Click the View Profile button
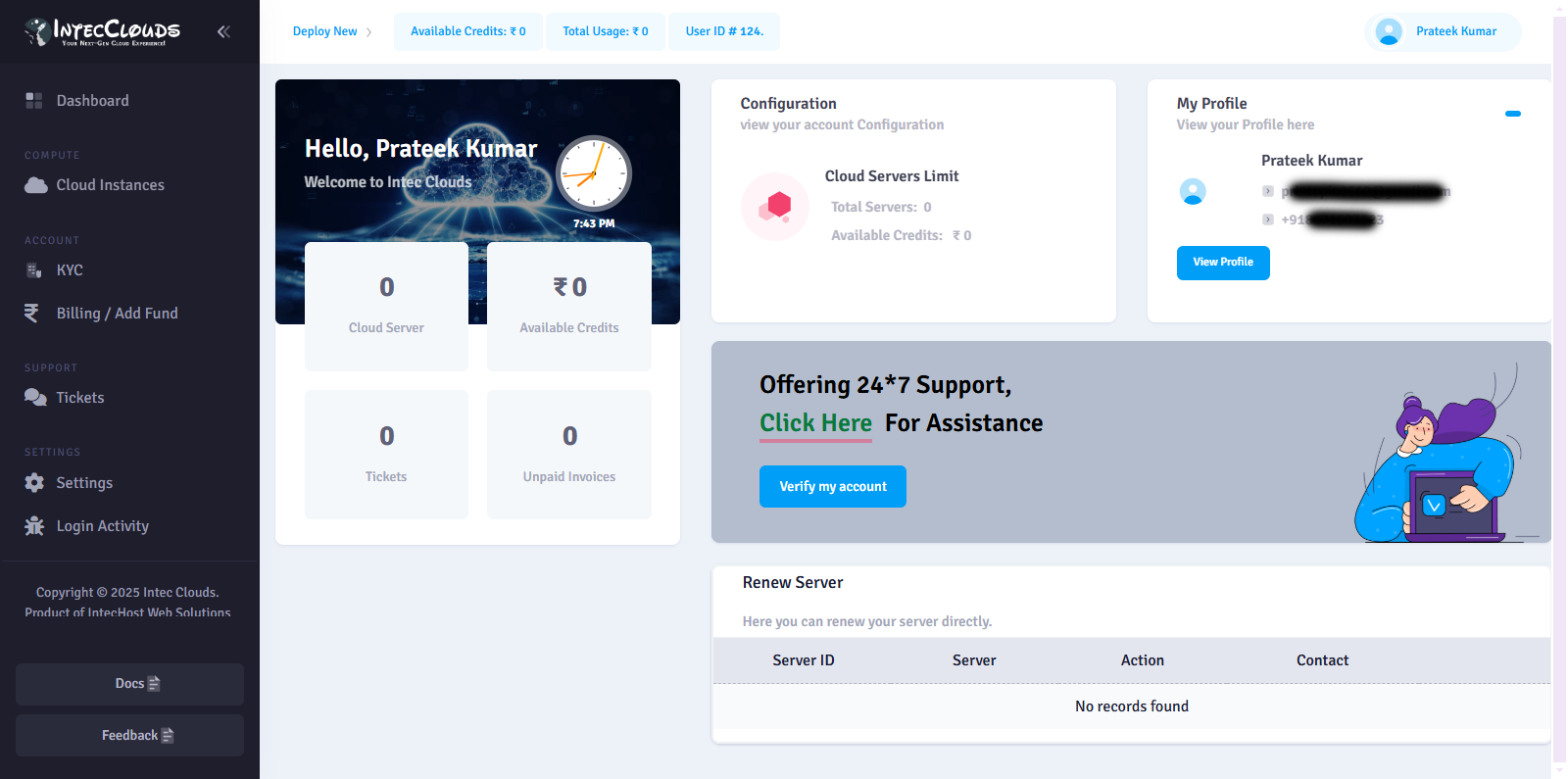The height and width of the screenshot is (779, 1568). 1223,263
